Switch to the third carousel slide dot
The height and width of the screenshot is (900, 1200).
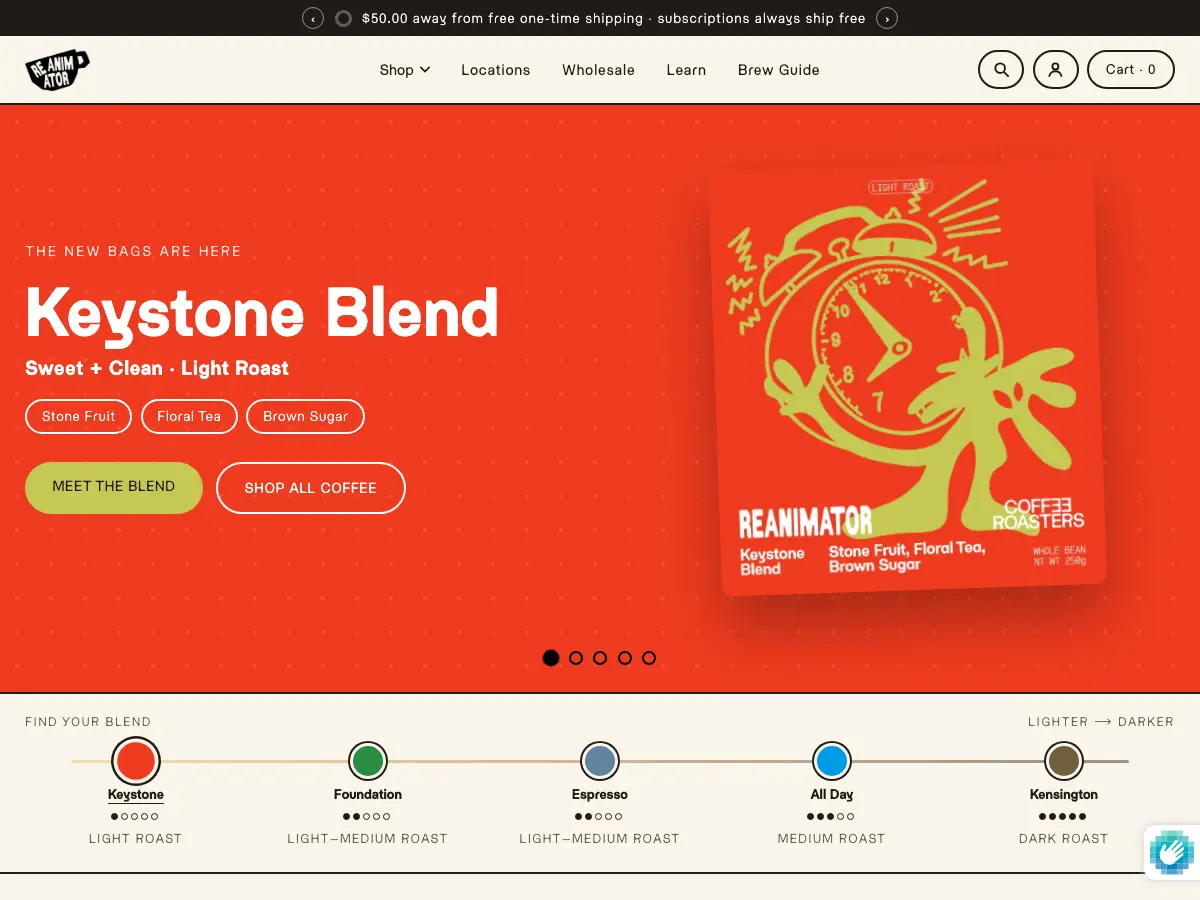(x=600, y=658)
